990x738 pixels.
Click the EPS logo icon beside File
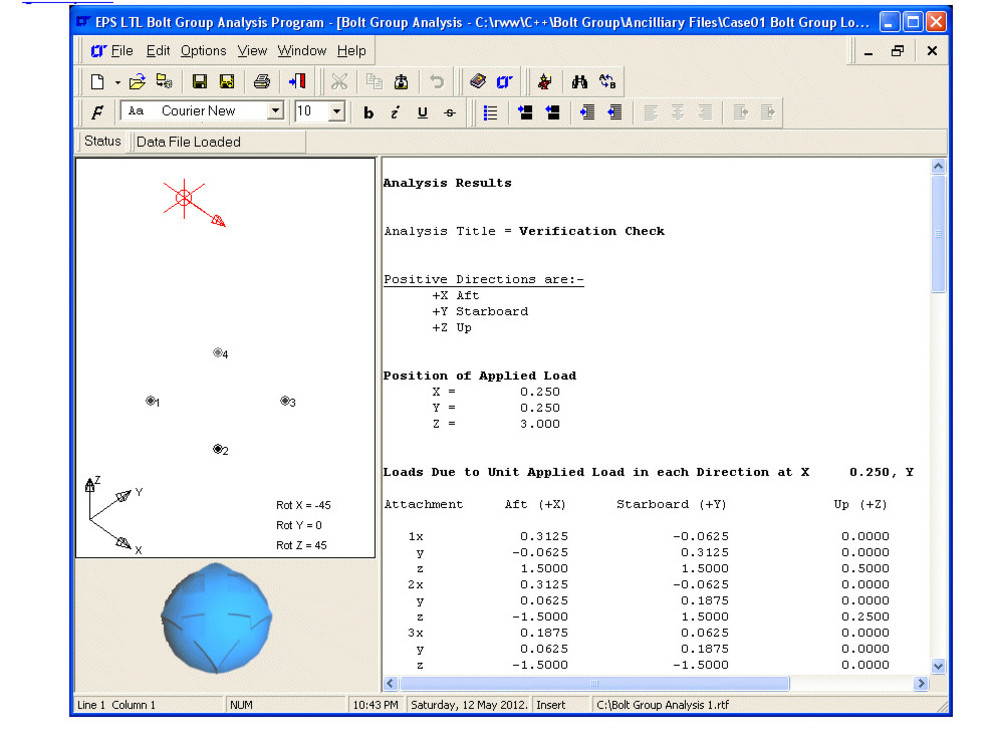coord(98,51)
